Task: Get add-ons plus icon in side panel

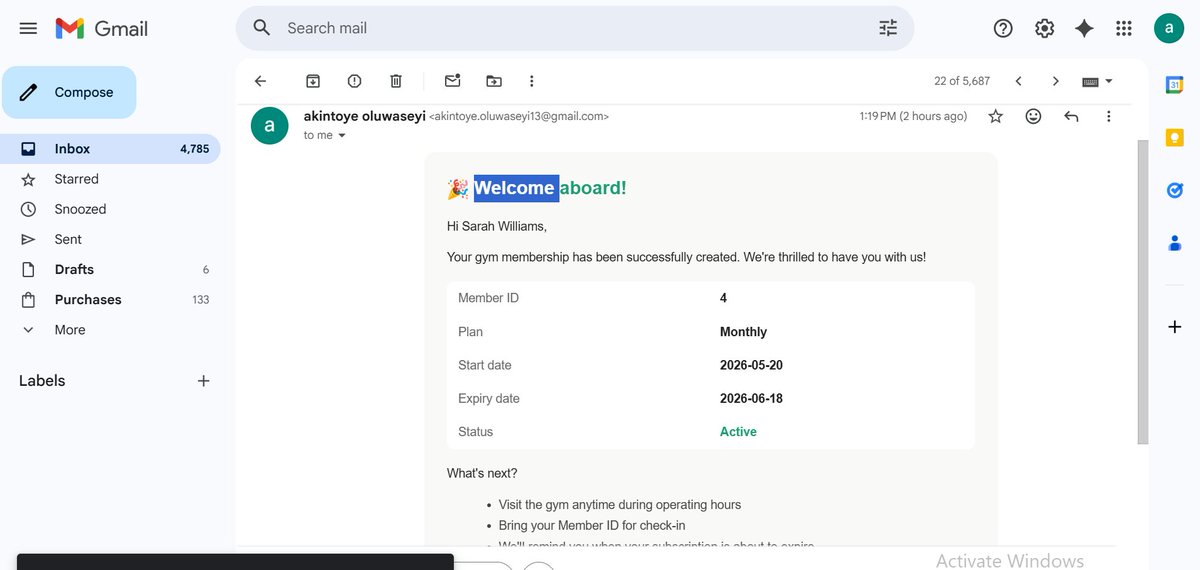Action: (x=1175, y=327)
